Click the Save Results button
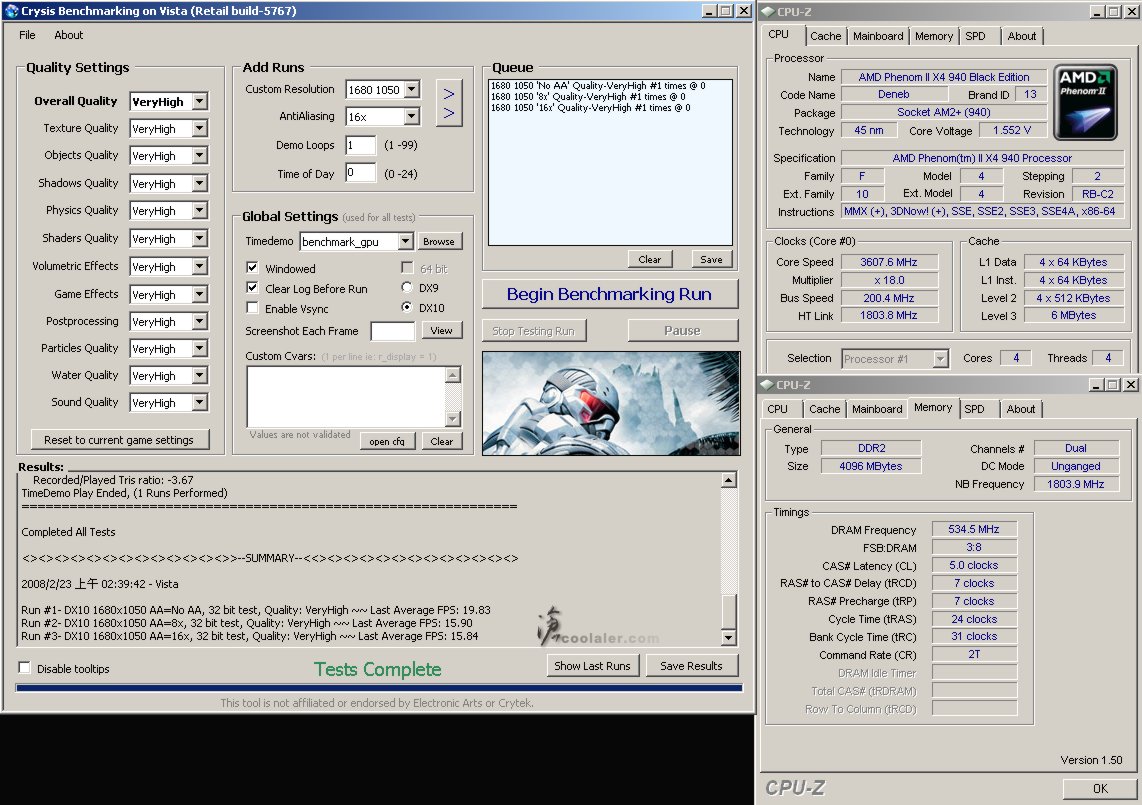This screenshot has height=805, width=1142. [x=691, y=665]
